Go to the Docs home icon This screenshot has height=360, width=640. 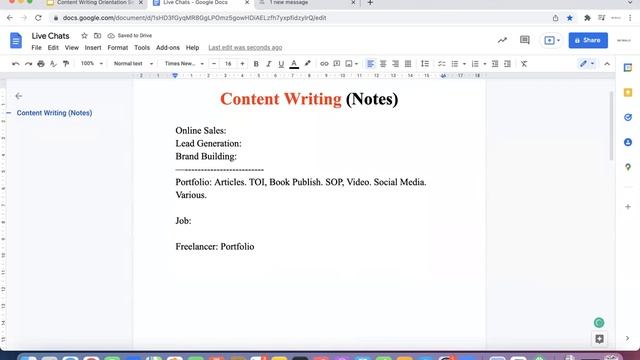click(16, 40)
